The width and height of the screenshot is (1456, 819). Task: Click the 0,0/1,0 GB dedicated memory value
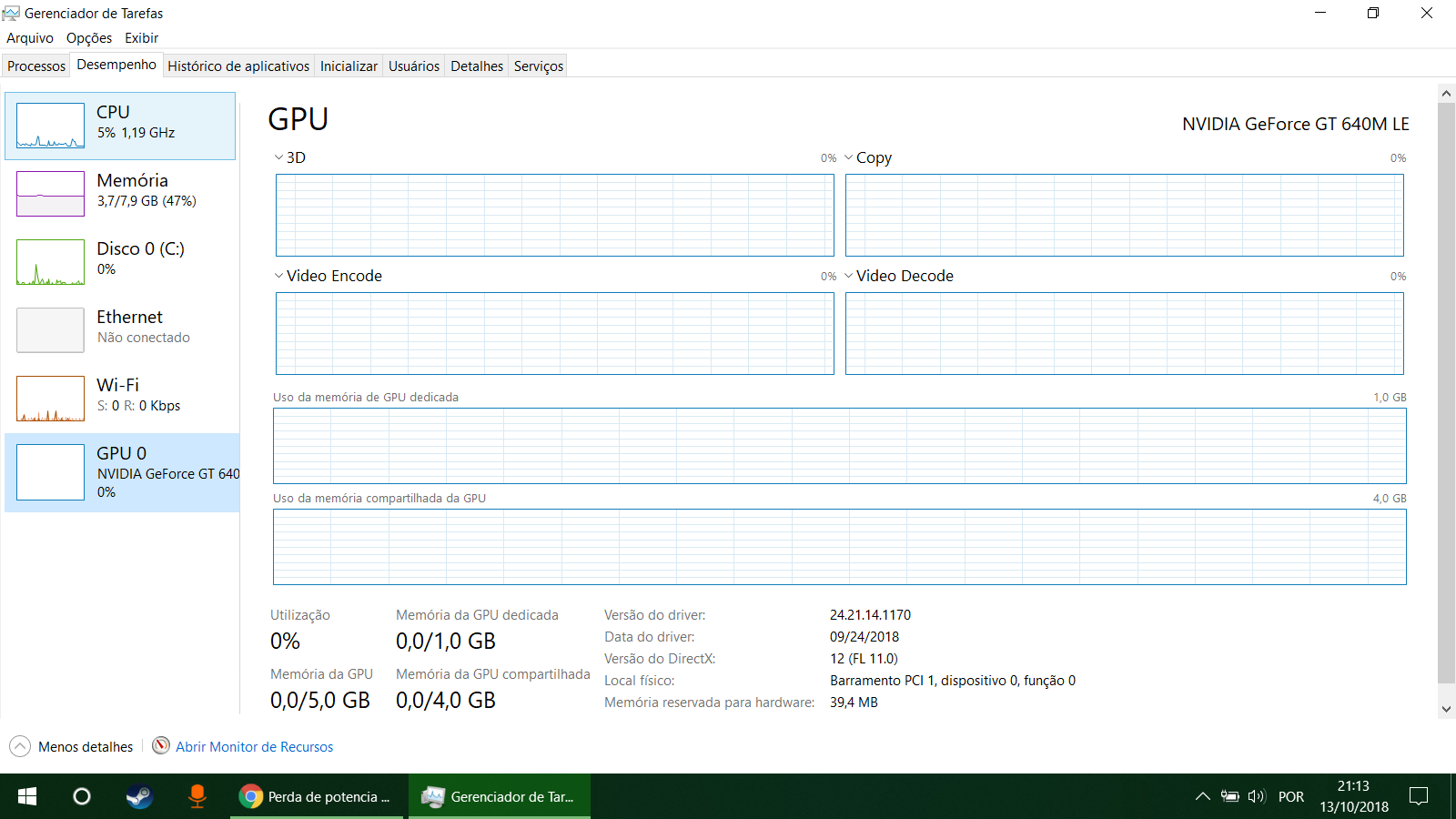coord(446,641)
